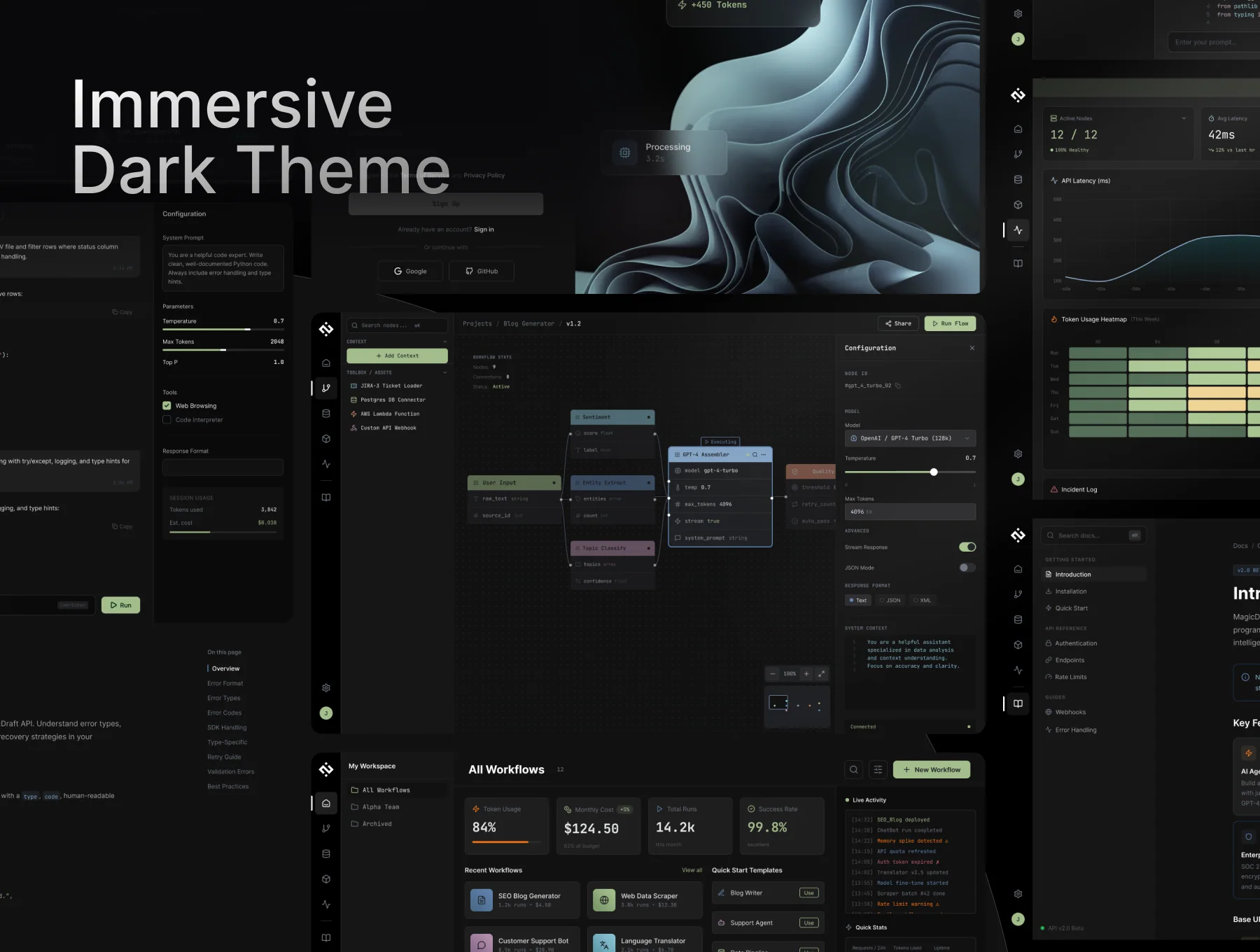
Task: Adjust Max Tokens slider in playground Configuration
Action: 223,350
